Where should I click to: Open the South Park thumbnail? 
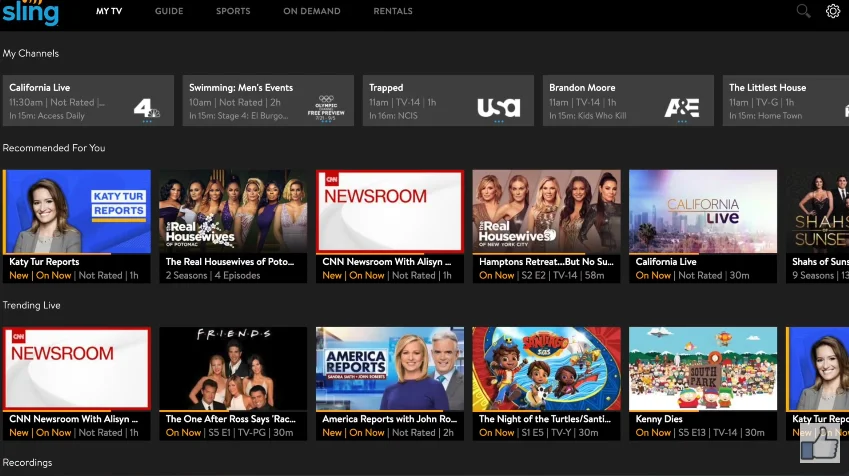point(703,368)
